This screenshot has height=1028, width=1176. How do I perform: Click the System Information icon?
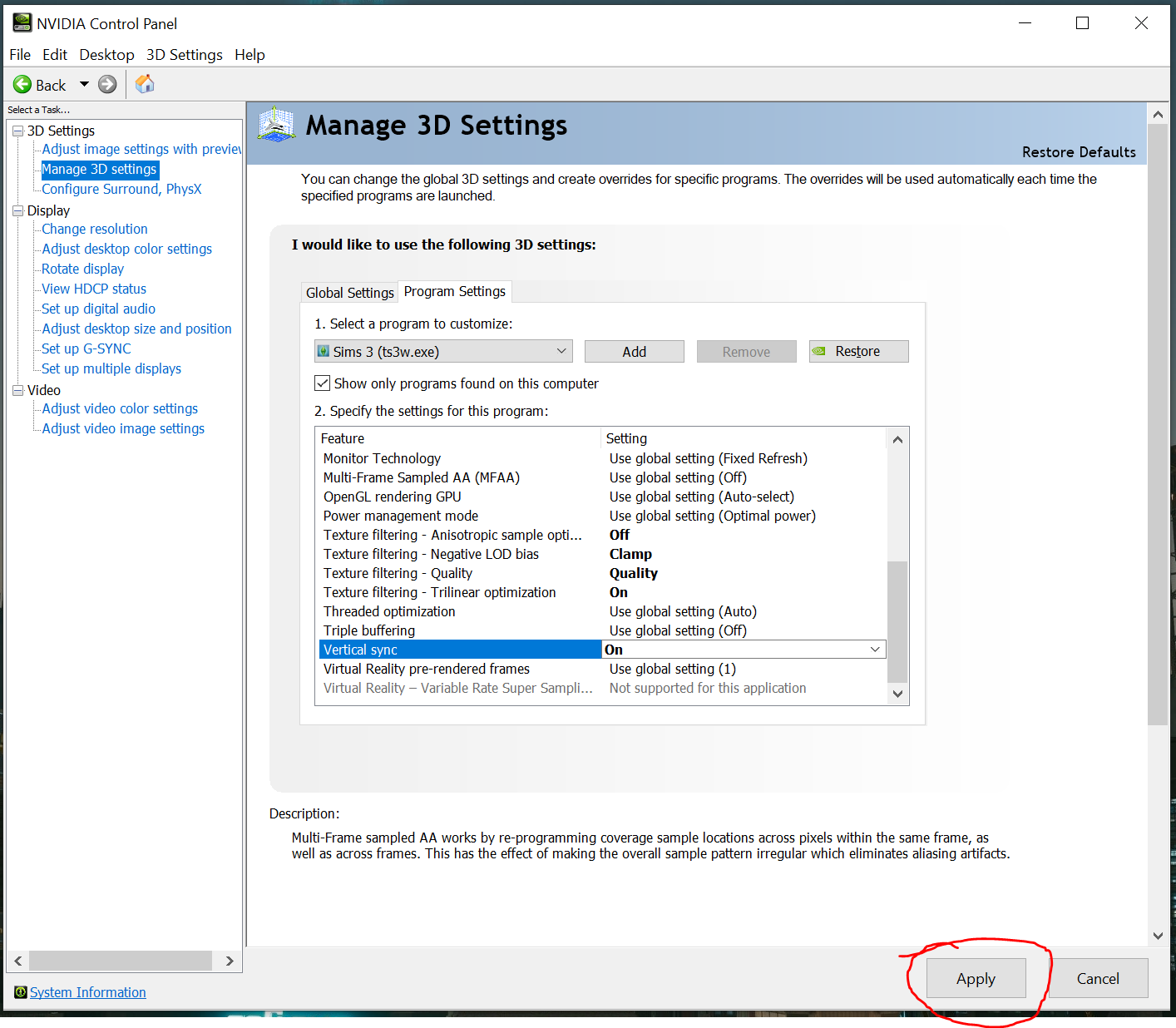click(20, 992)
